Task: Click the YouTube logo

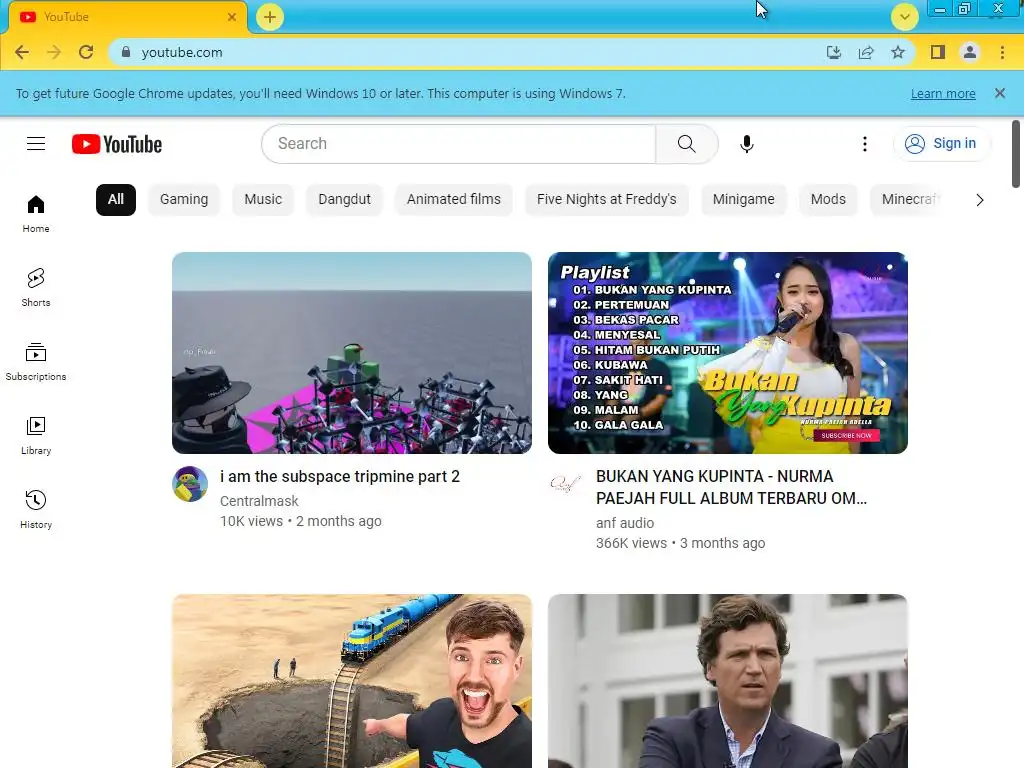Action: click(x=117, y=144)
